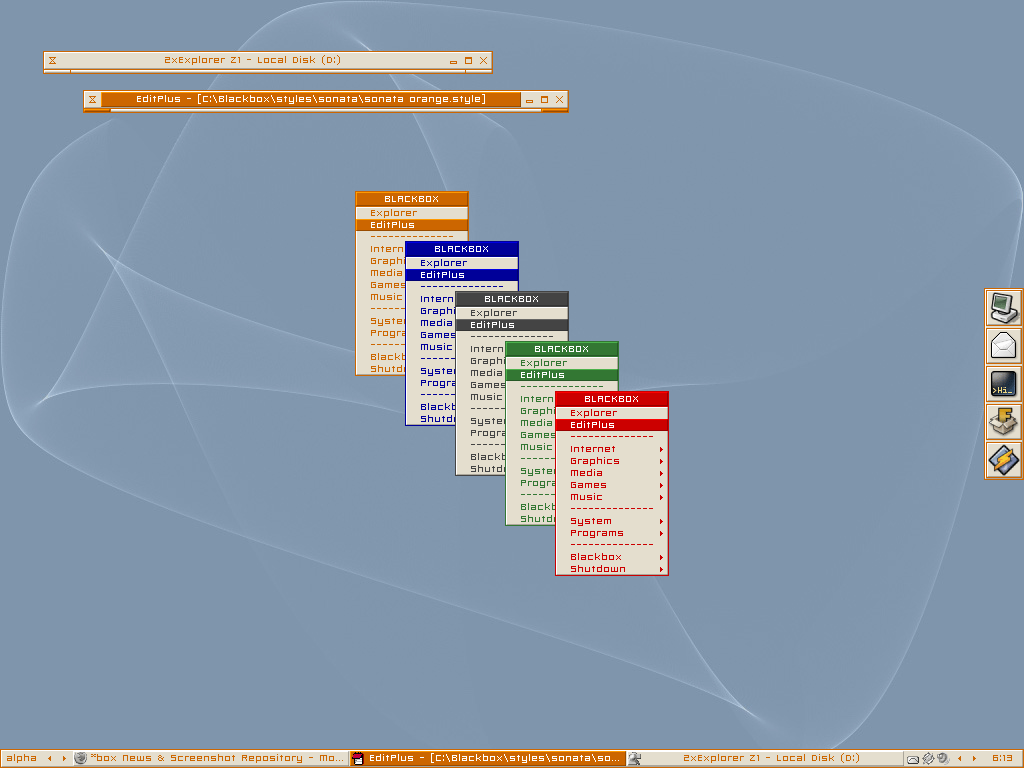Launch the F box dock icon

point(1004,423)
